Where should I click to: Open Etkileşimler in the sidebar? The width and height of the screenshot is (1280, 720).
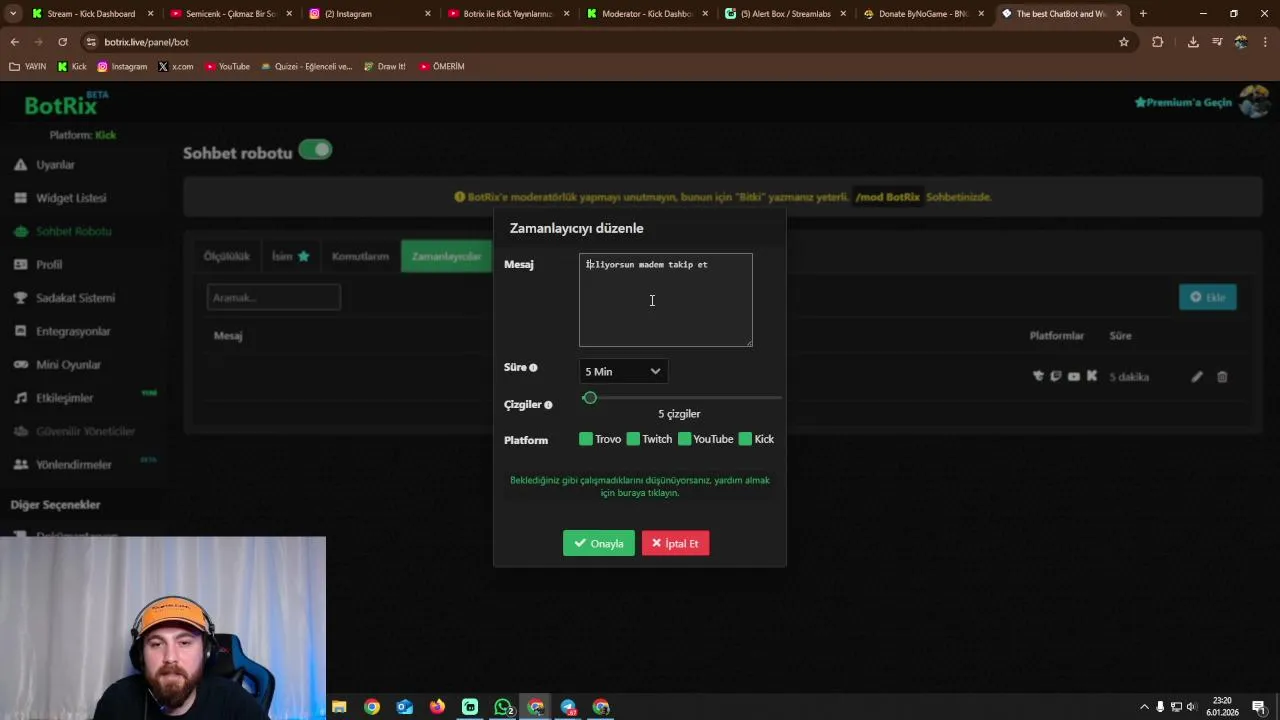point(64,398)
